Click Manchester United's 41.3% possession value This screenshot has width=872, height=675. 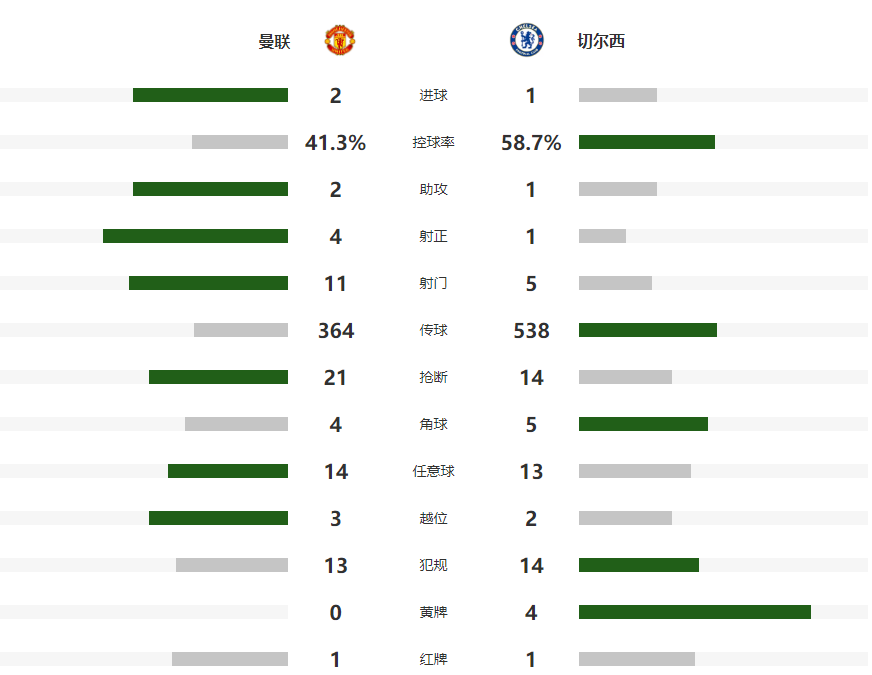coord(335,143)
